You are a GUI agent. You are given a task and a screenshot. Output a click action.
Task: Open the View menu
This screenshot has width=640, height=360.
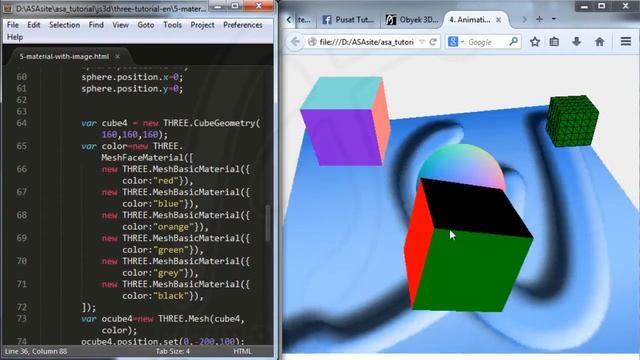coord(120,25)
